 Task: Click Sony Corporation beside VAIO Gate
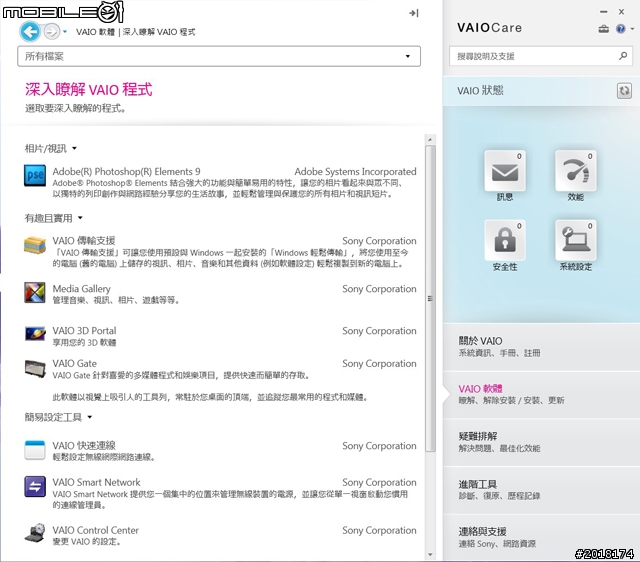379,363
